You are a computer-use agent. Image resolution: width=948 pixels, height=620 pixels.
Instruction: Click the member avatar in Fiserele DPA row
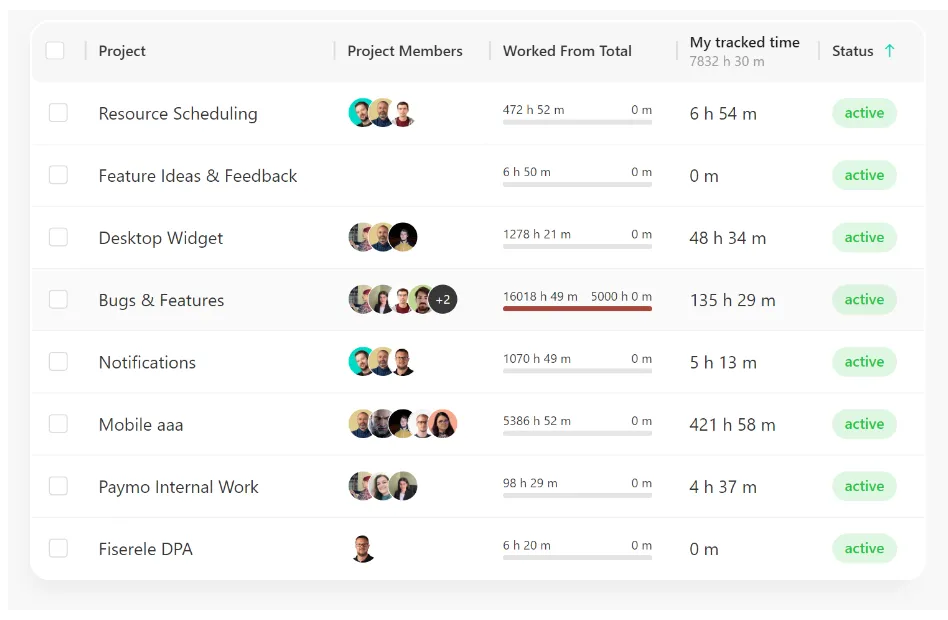(363, 549)
